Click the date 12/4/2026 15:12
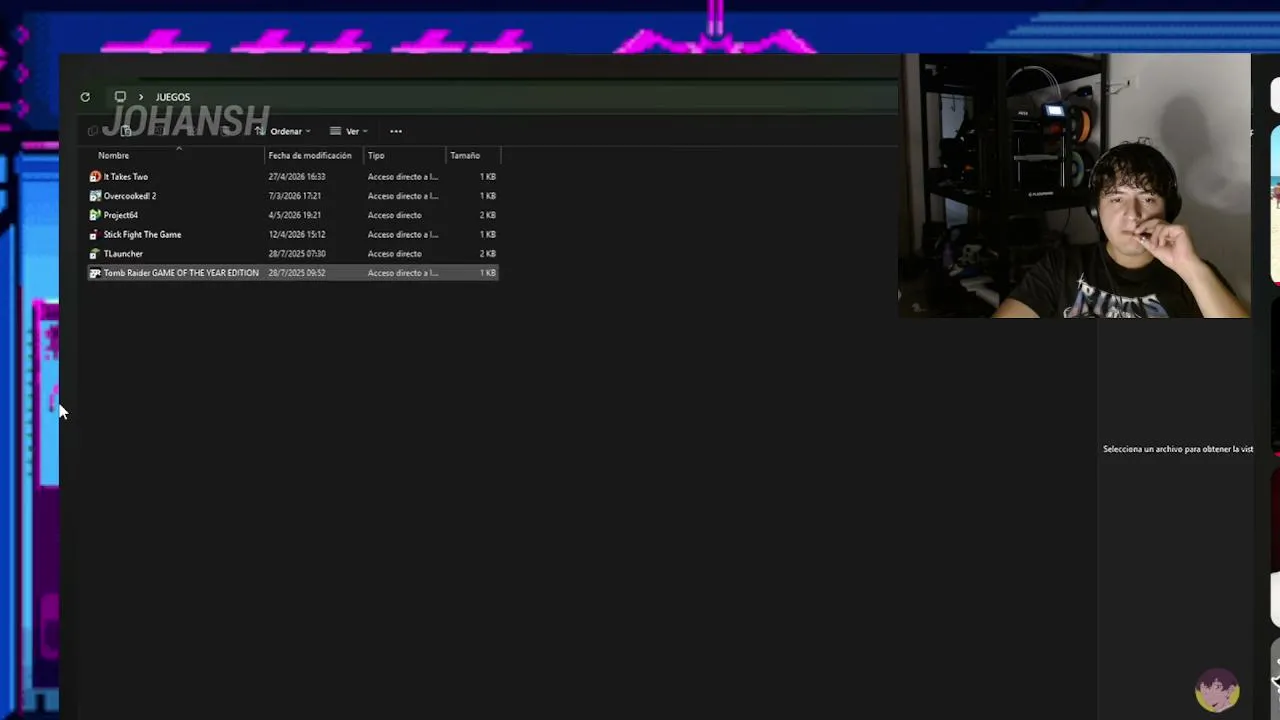Viewport: 1280px width, 720px height. pos(297,235)
